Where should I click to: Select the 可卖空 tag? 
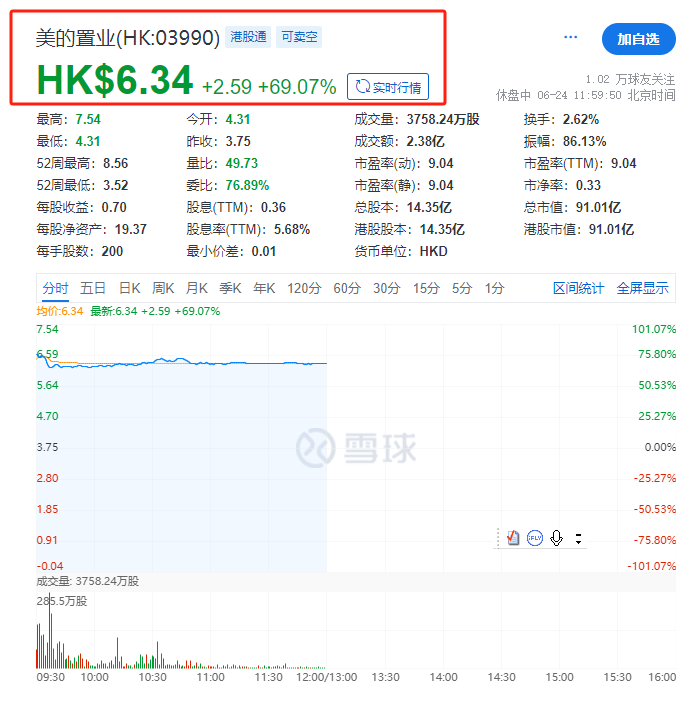[x=299, y=36]
